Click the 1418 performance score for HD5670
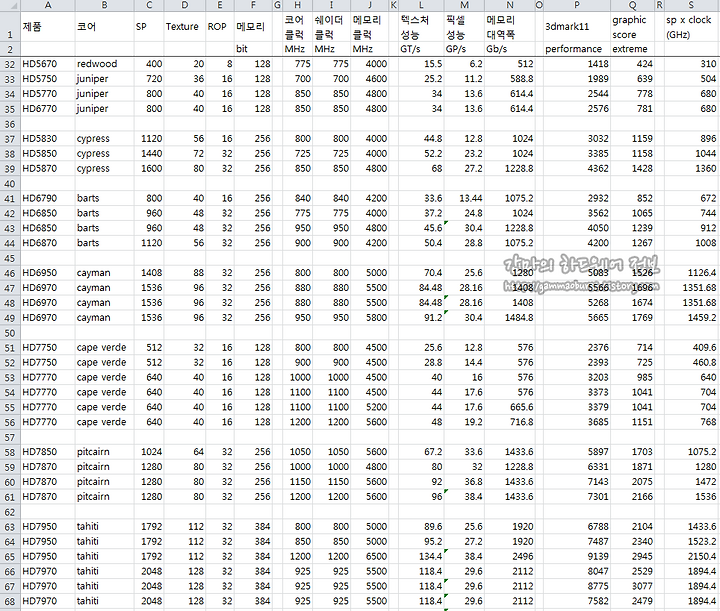This screenshot has height=611, width=720. click(x=577, y=64)
